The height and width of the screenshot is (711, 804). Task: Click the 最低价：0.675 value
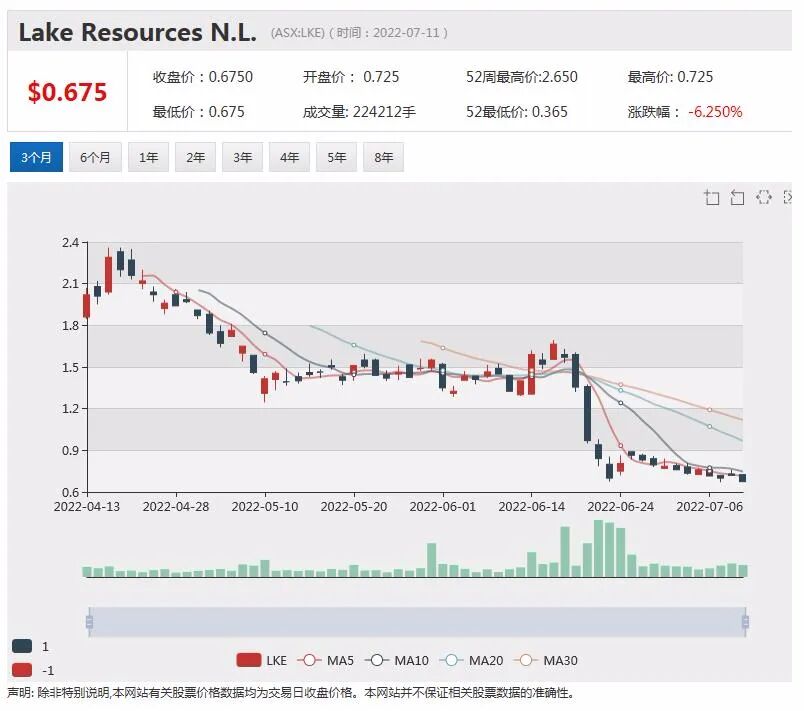pyautogui.click(x=198, y=112)
